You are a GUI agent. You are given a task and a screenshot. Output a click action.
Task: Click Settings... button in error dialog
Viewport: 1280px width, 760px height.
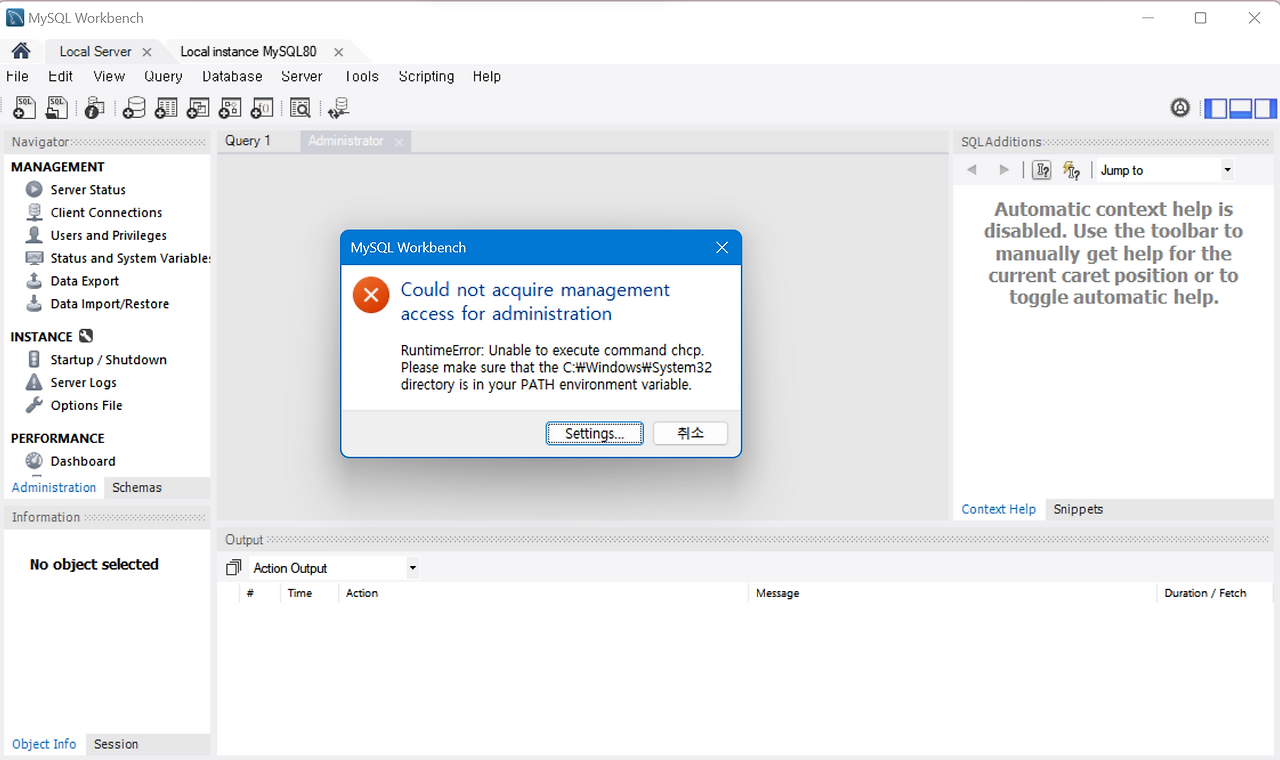(x=595, y=434)
